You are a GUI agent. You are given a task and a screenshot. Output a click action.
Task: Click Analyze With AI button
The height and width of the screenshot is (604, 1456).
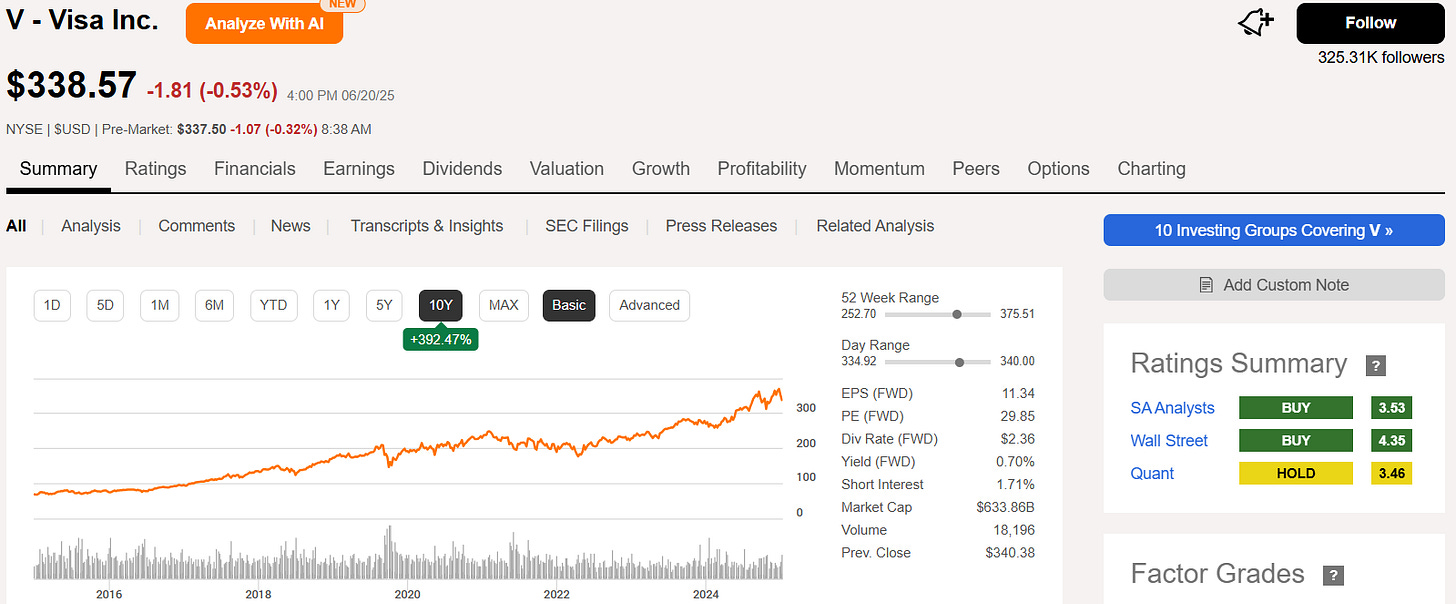click(264, 23)
